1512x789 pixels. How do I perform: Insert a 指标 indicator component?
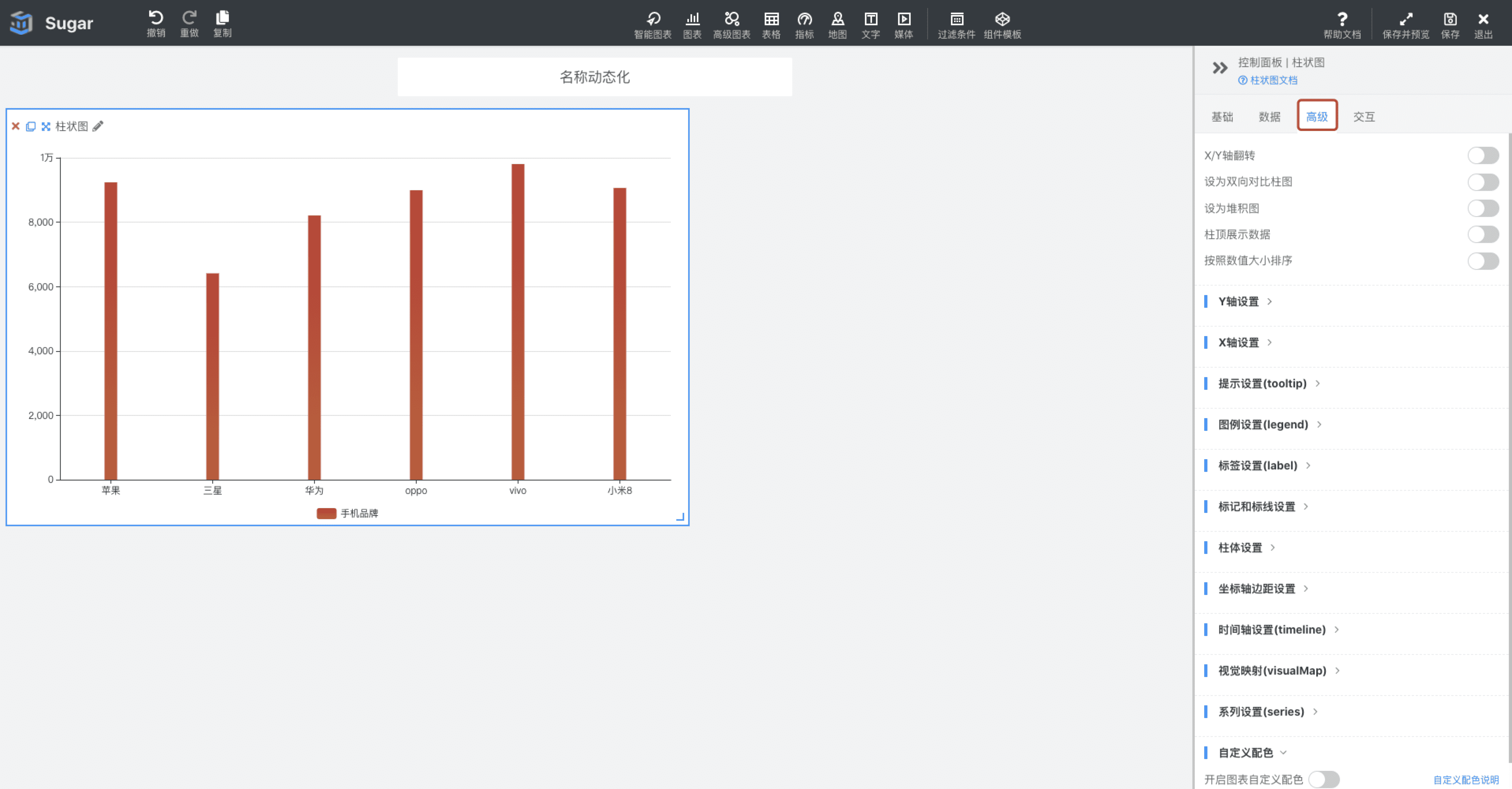[805, 25]
